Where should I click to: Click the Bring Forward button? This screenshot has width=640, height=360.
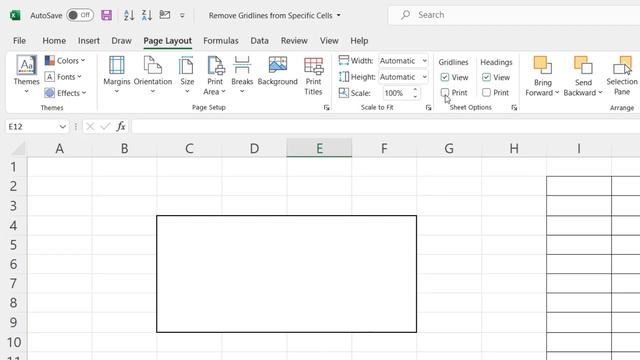542,76
